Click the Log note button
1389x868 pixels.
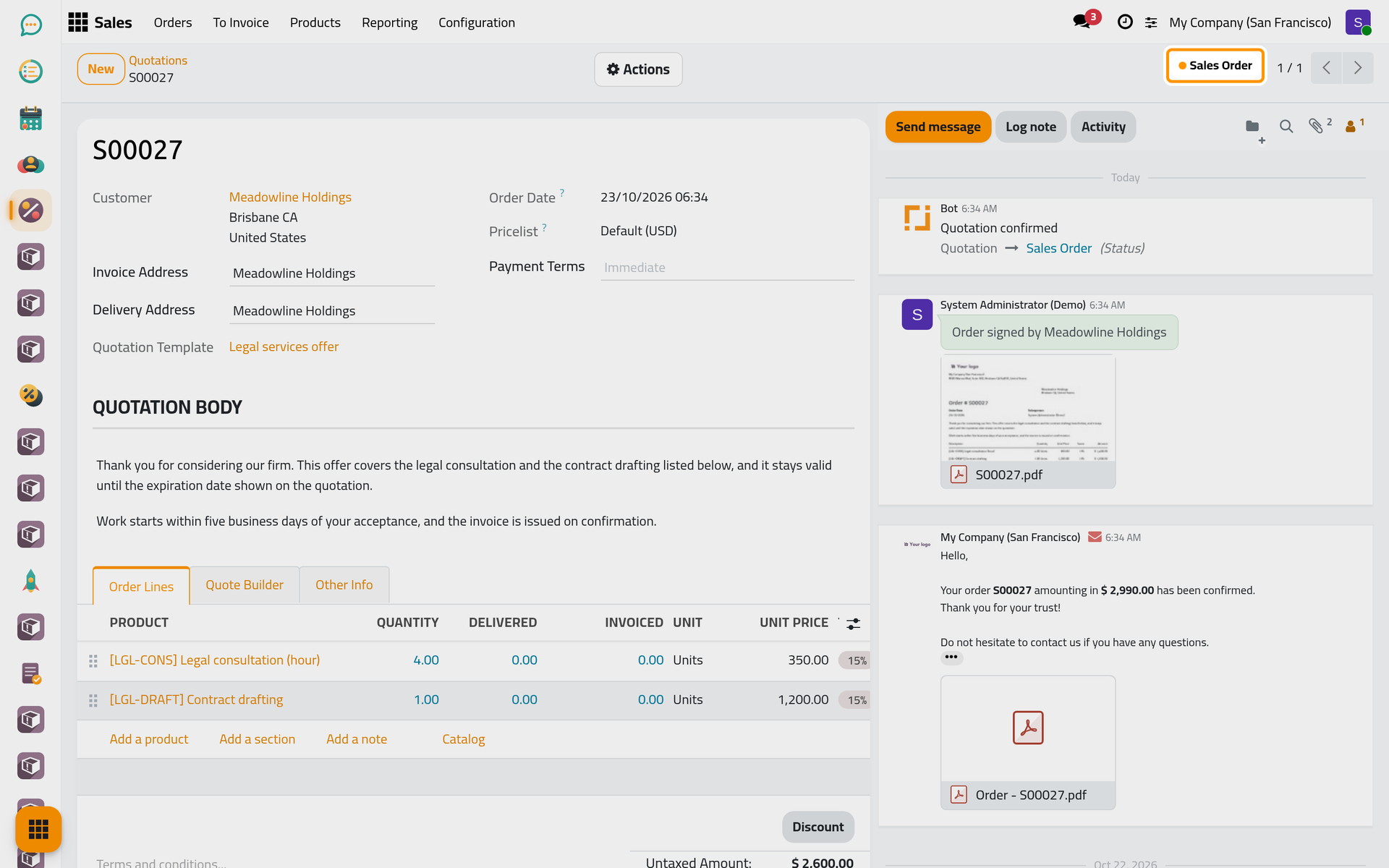[1031, 127]
